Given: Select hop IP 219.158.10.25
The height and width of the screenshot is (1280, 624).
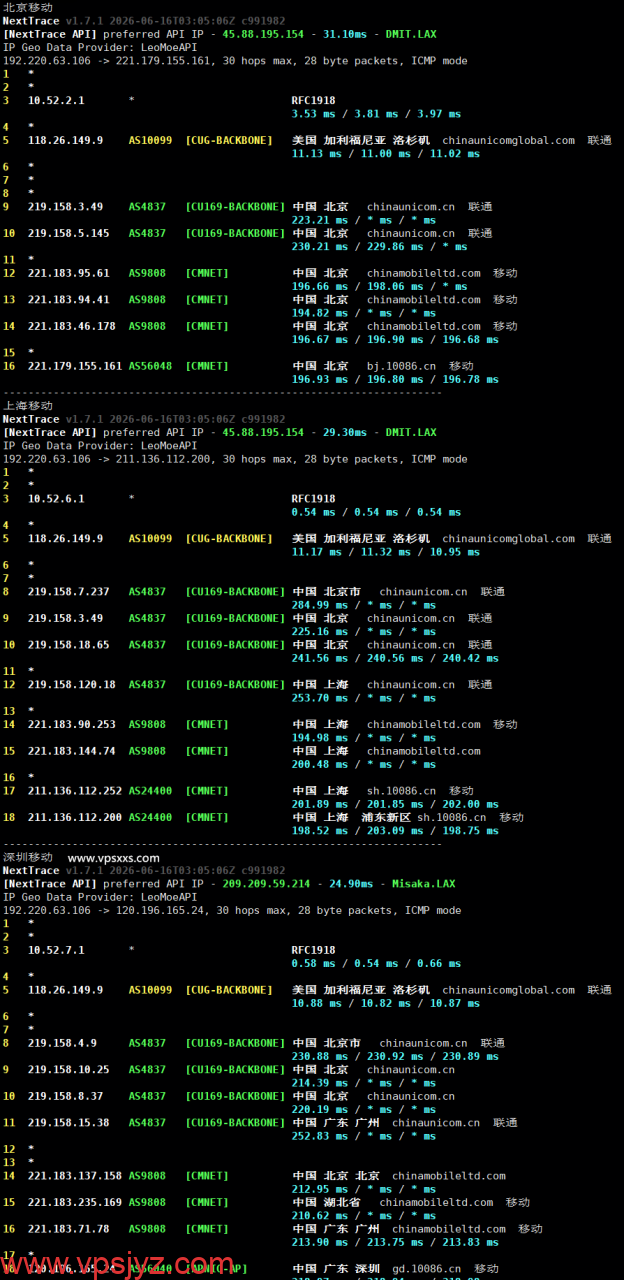Looking at the screenshot, I should coord(69,1070).
